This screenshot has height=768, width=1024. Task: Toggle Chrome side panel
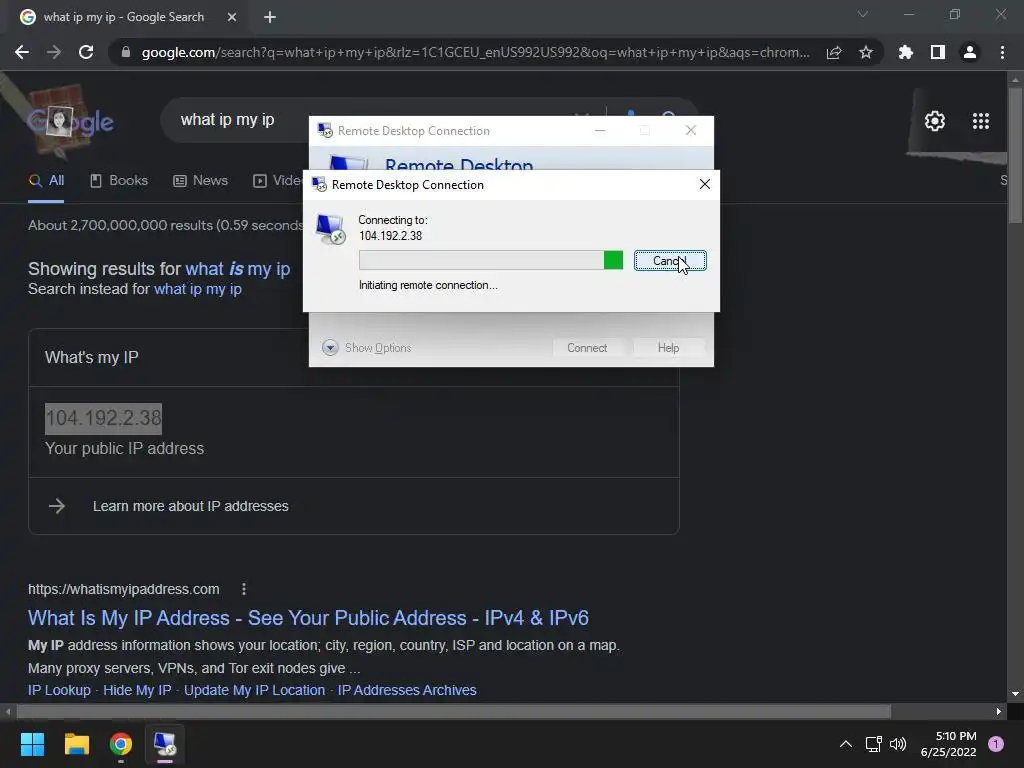[x=937, y=52]
